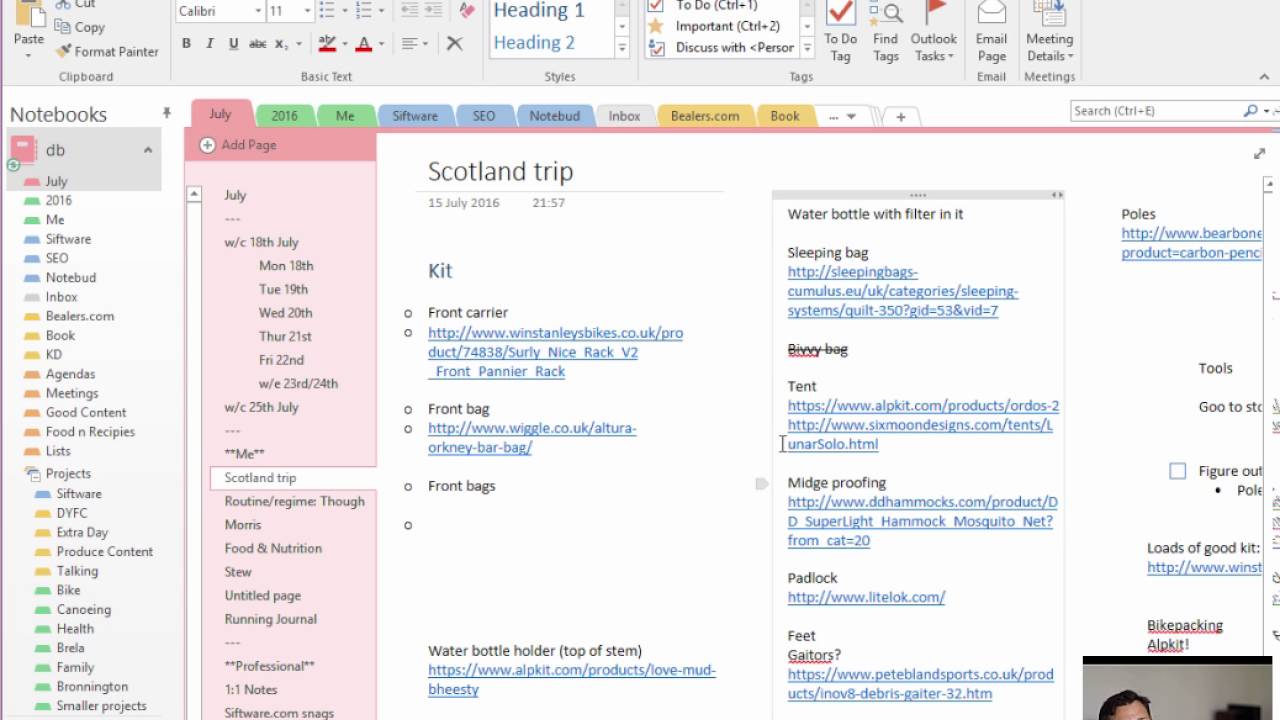Screen dimensions: 1280x720
Task: Tick the Figure out checkbox
Action: click(1178, 471)
